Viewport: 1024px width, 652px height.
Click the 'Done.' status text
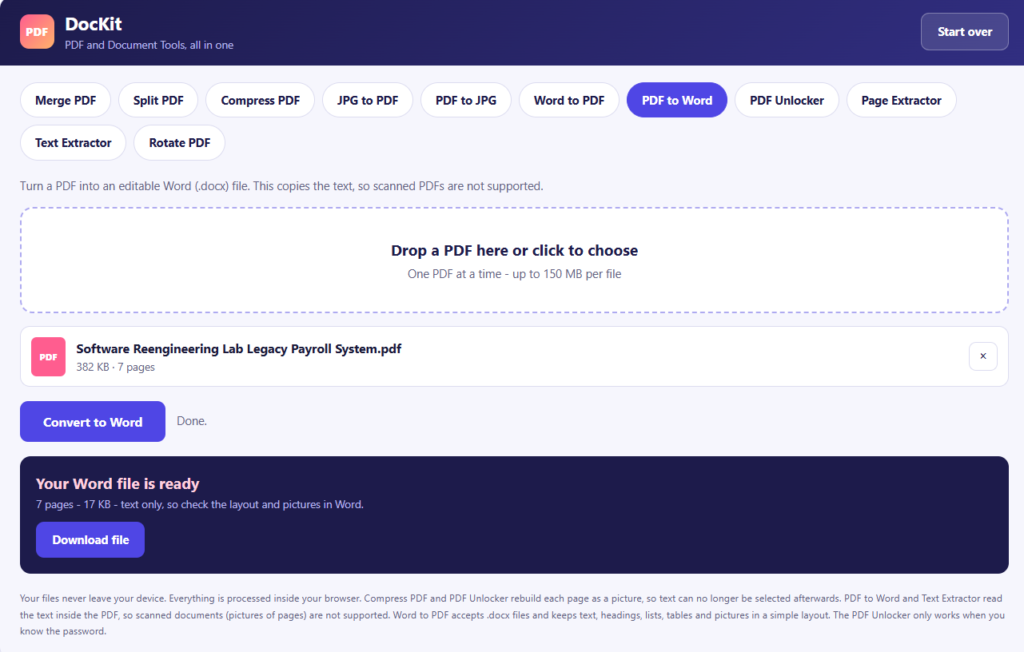[x=191, y=421]
